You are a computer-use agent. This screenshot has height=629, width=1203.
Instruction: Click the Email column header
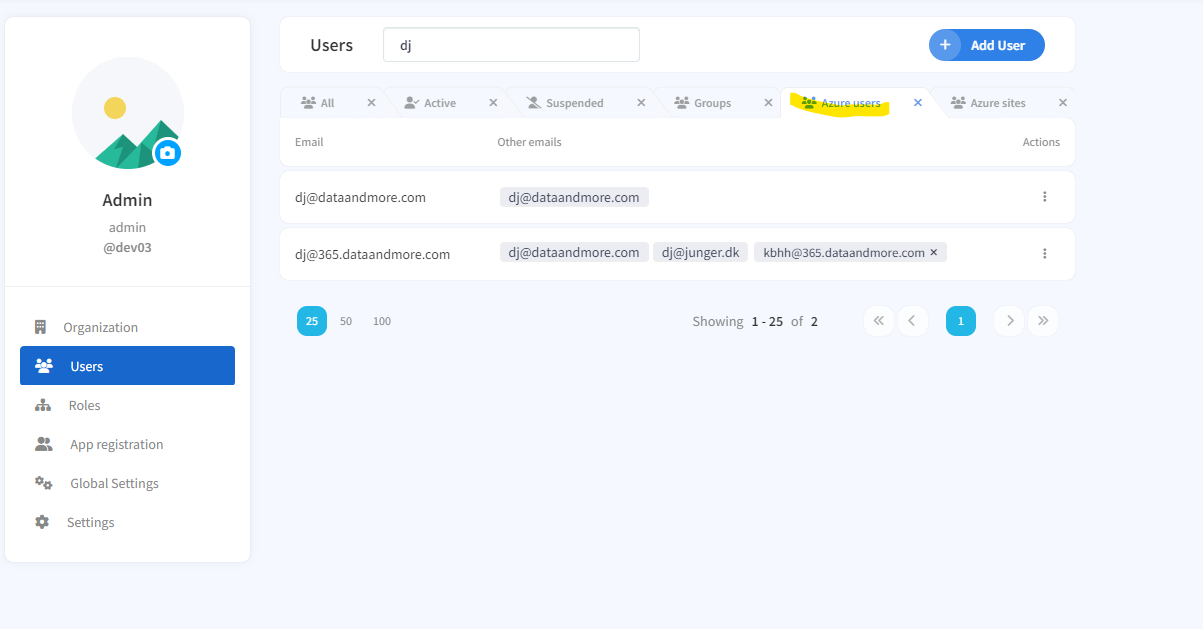(309, 142)
